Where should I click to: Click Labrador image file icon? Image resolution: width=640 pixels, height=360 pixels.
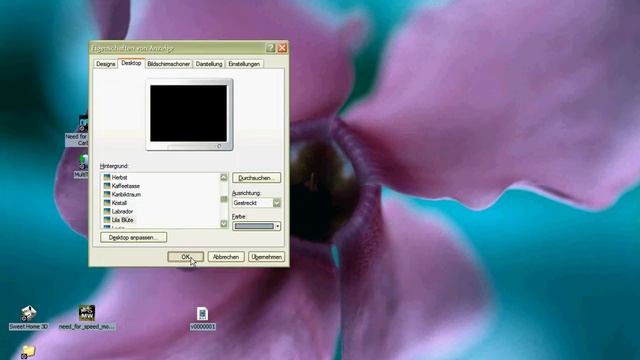[x=107, y=211]
